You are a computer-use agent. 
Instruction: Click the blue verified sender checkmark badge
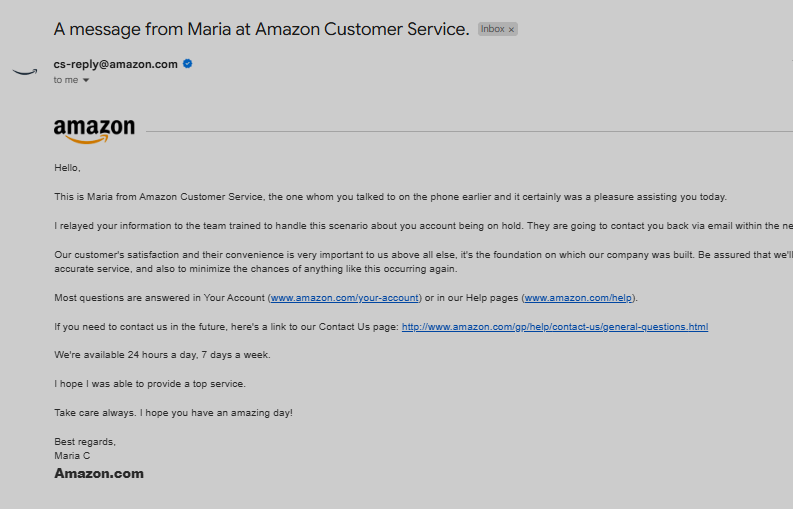point(188,64)
